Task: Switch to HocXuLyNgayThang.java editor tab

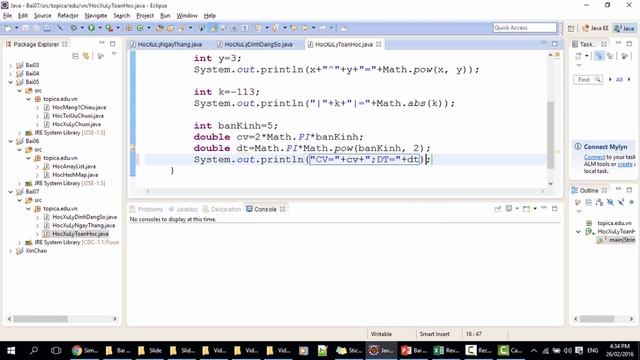Action: pos(166,44)
